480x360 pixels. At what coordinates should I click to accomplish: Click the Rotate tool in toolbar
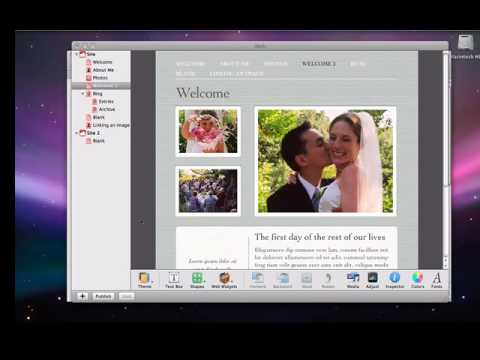(328, 280)
